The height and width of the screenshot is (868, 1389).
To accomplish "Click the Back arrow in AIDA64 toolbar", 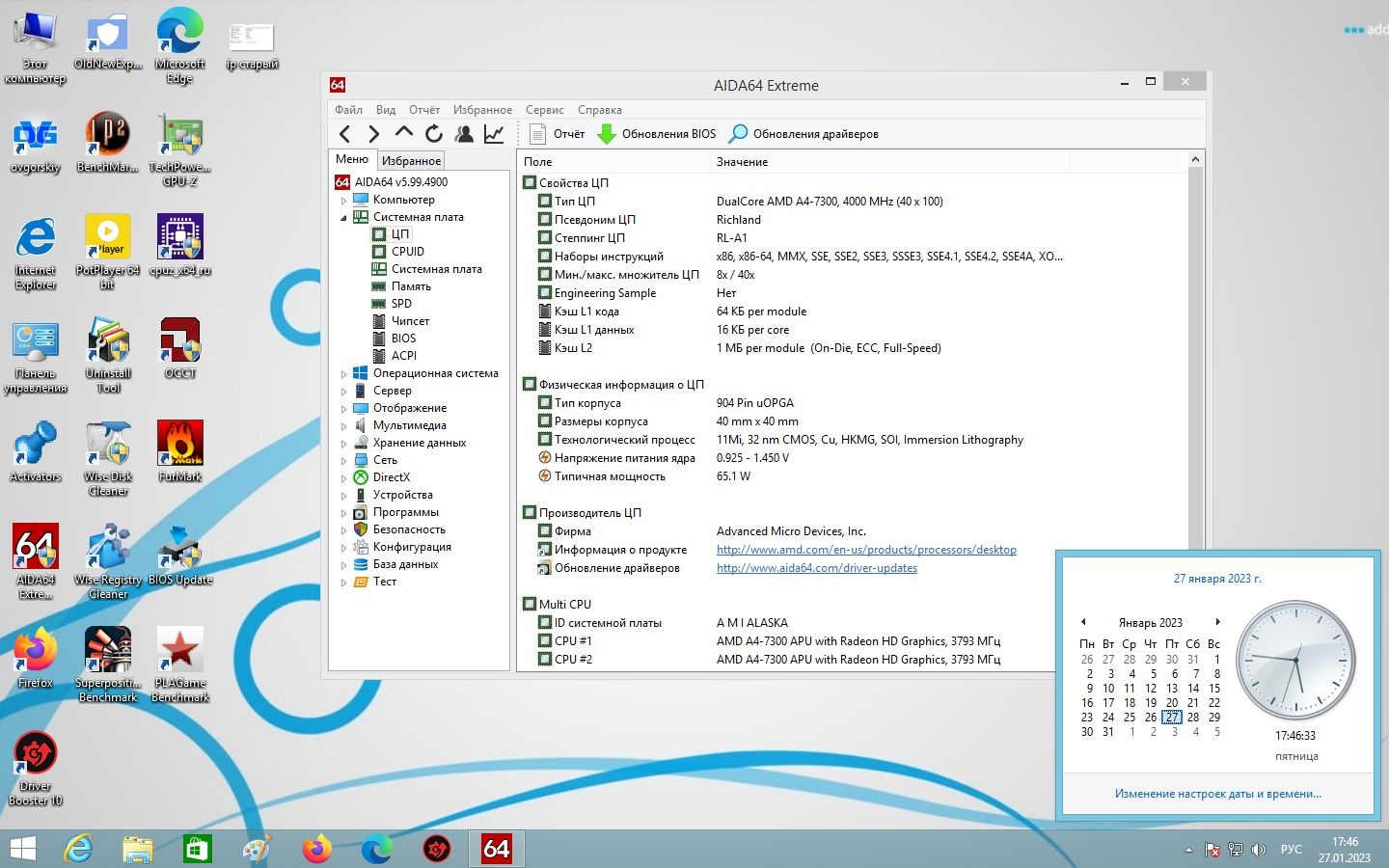I will [x=345, y=134].
